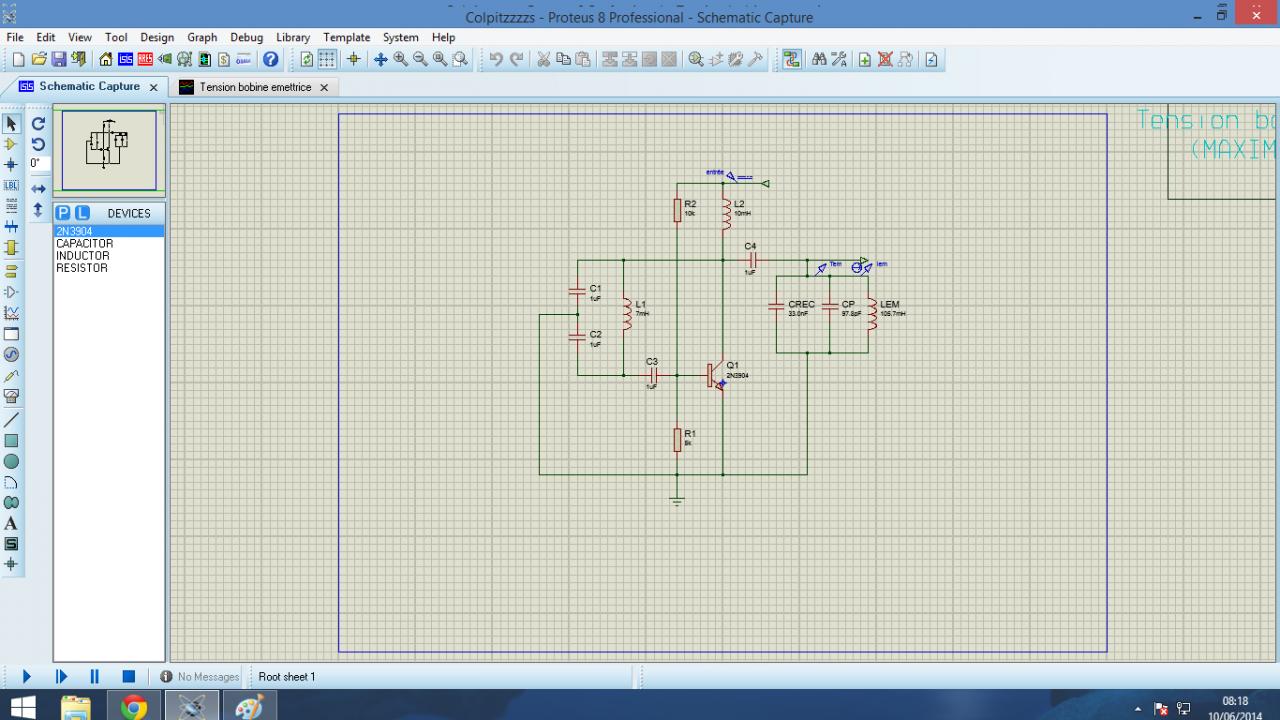The image size is (1280, 720).
Task: Click the rotation angle input field
Action: click(x=38, y=164)
